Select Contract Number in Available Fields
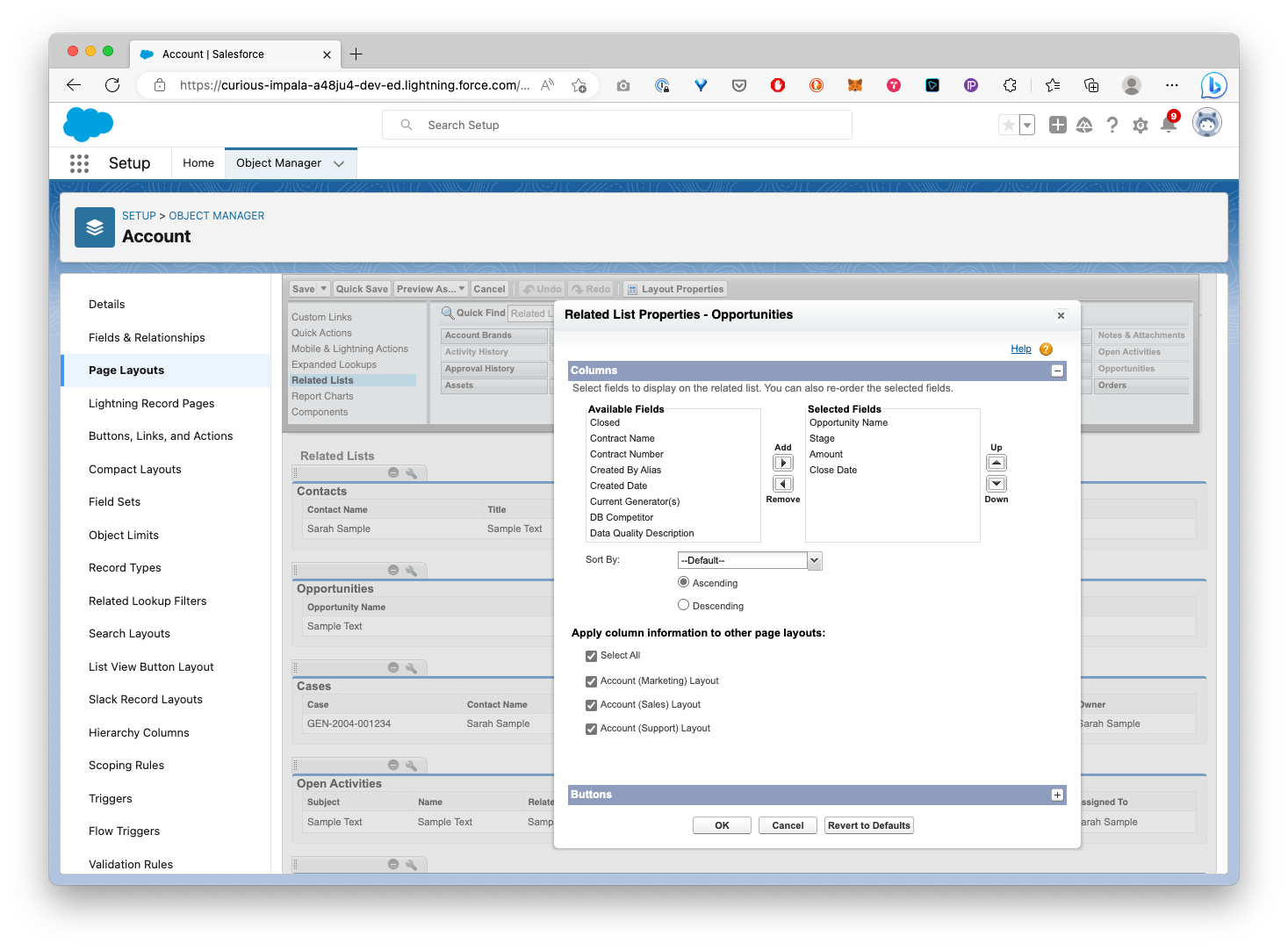1288x950 pixels. 627,455
